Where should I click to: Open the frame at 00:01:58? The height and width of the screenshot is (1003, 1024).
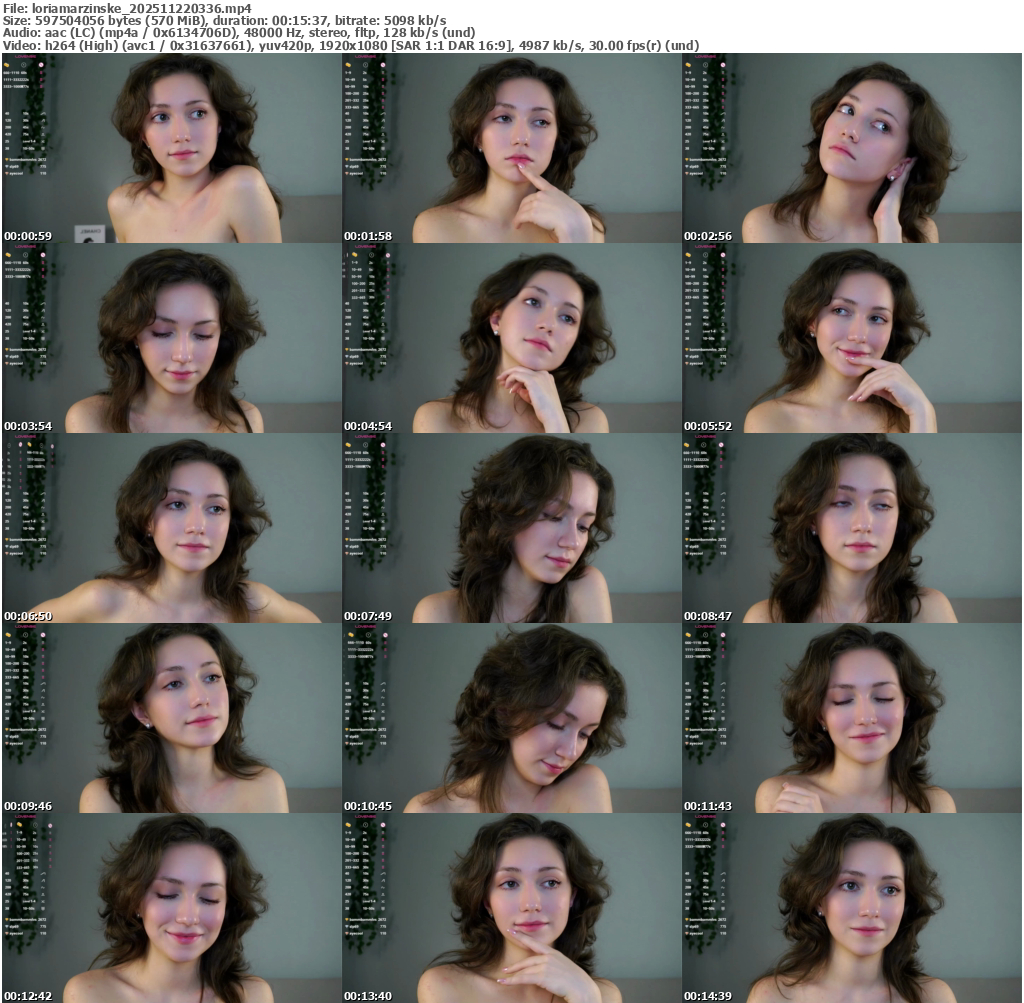pos(512,148)
